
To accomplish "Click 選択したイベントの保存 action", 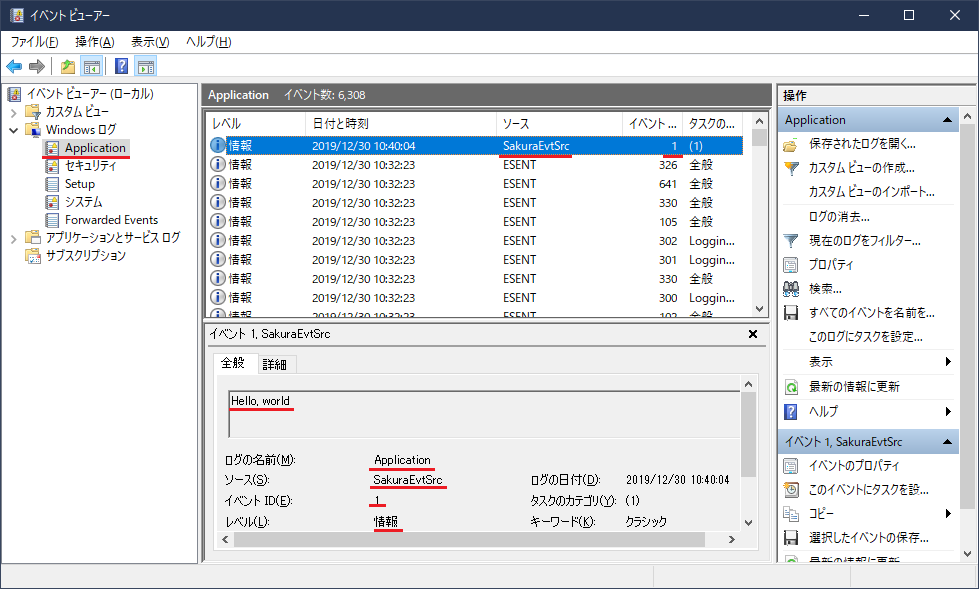I will click(x=868, y=538).
